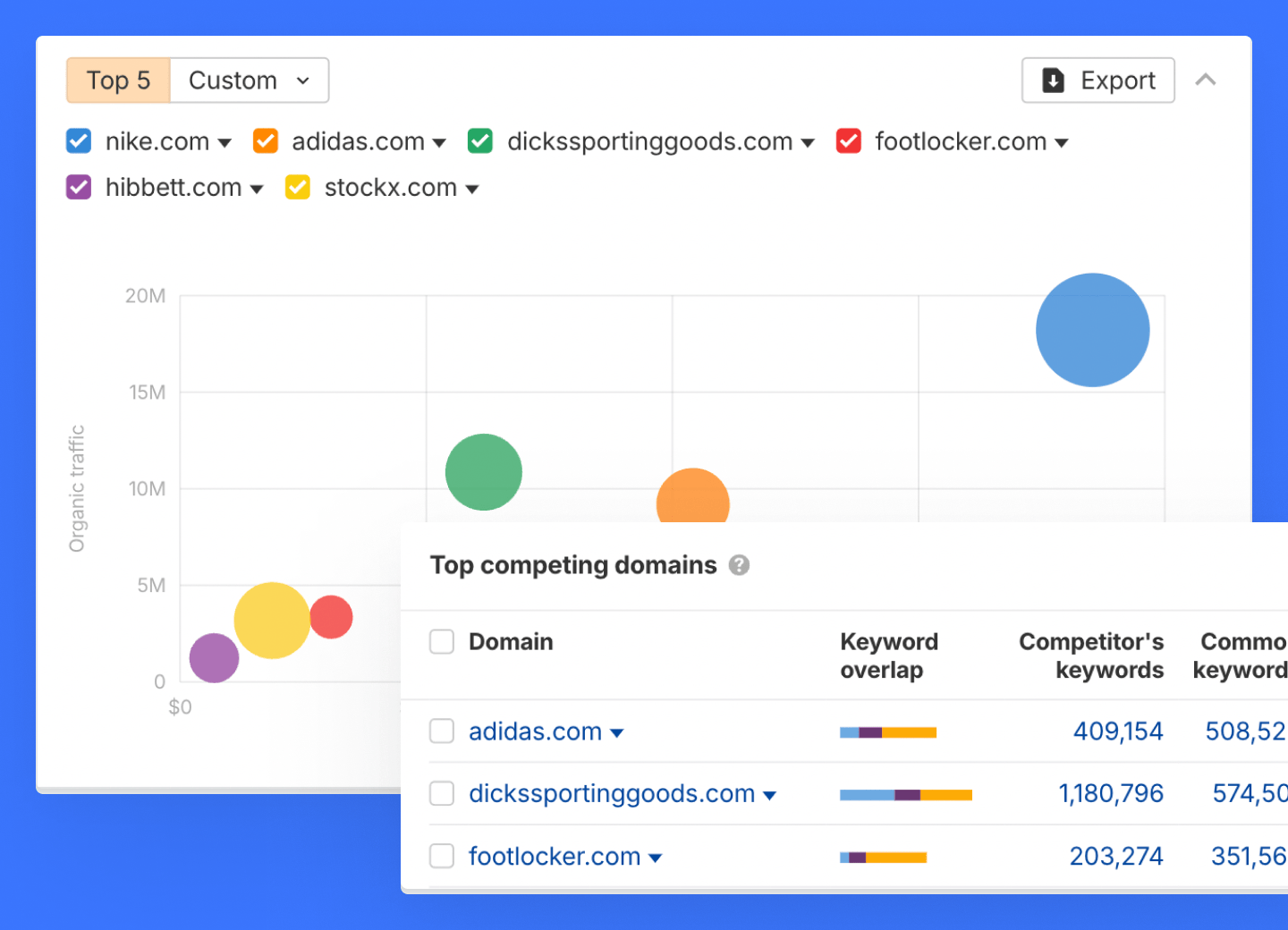Open the dropdown beside dickssportinggoods.com chip

pos(809,142)
